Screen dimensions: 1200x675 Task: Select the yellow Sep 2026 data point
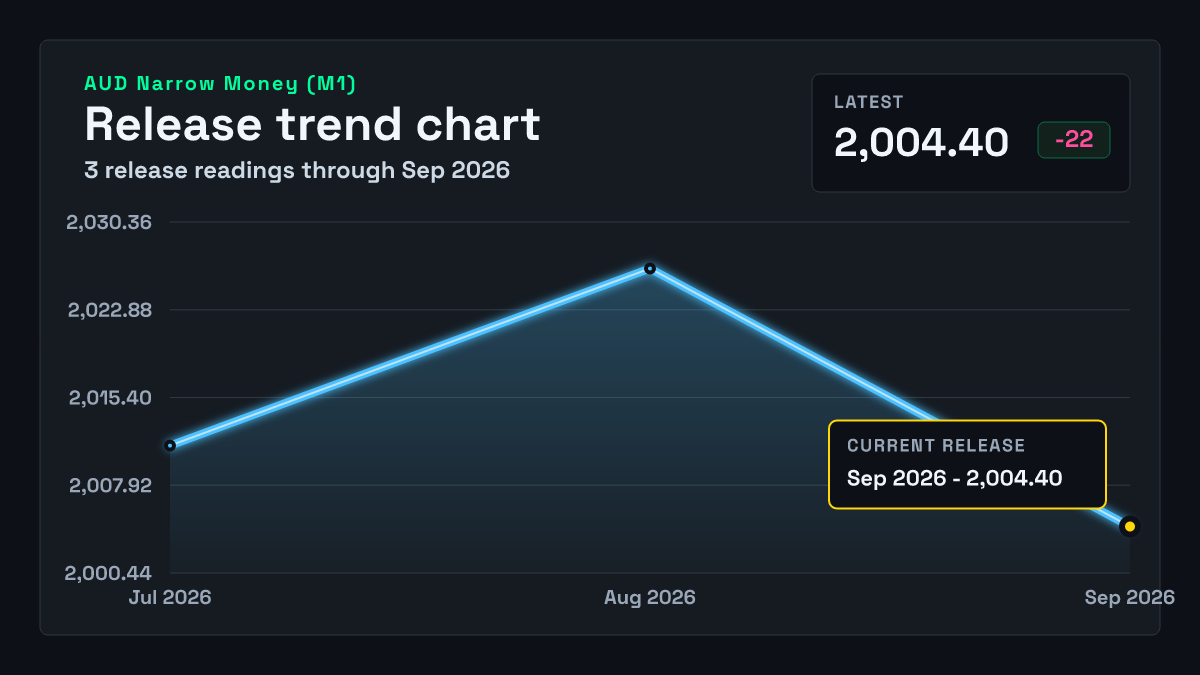coord(1130,526)
